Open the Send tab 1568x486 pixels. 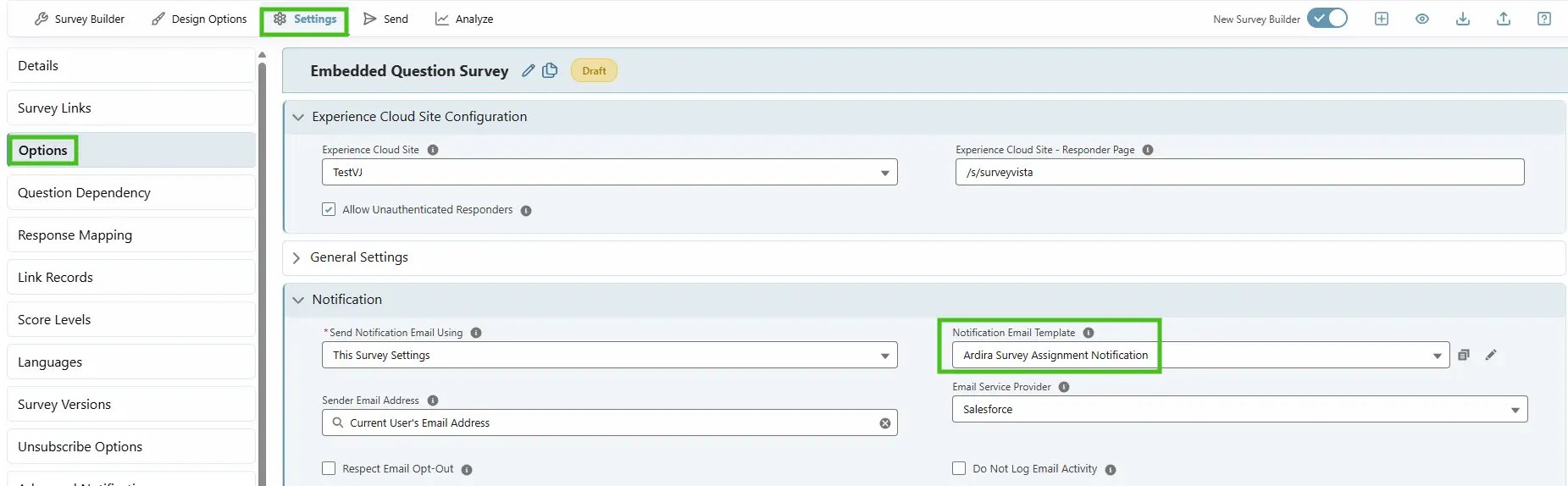[385, 19]
